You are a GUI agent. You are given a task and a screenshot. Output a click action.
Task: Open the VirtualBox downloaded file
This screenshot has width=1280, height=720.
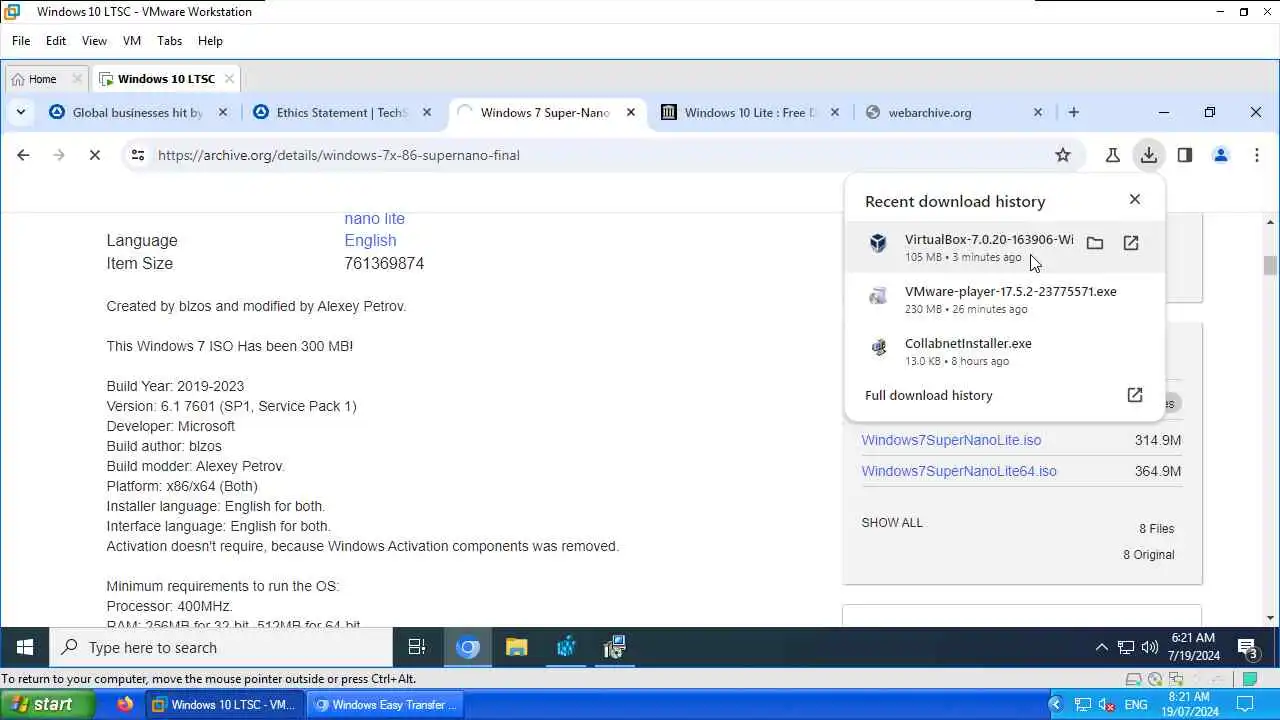pos(1131,243)
